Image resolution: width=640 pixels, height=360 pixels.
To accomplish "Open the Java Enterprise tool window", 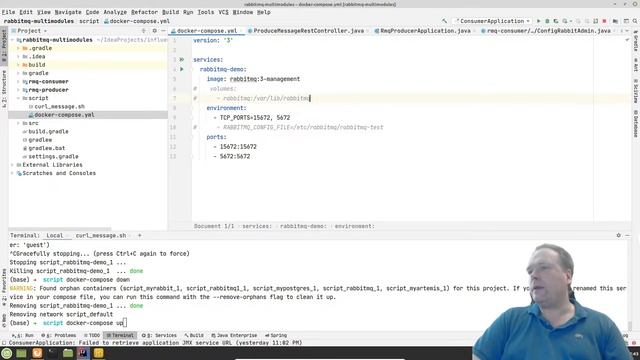I will tap(234, 336).
